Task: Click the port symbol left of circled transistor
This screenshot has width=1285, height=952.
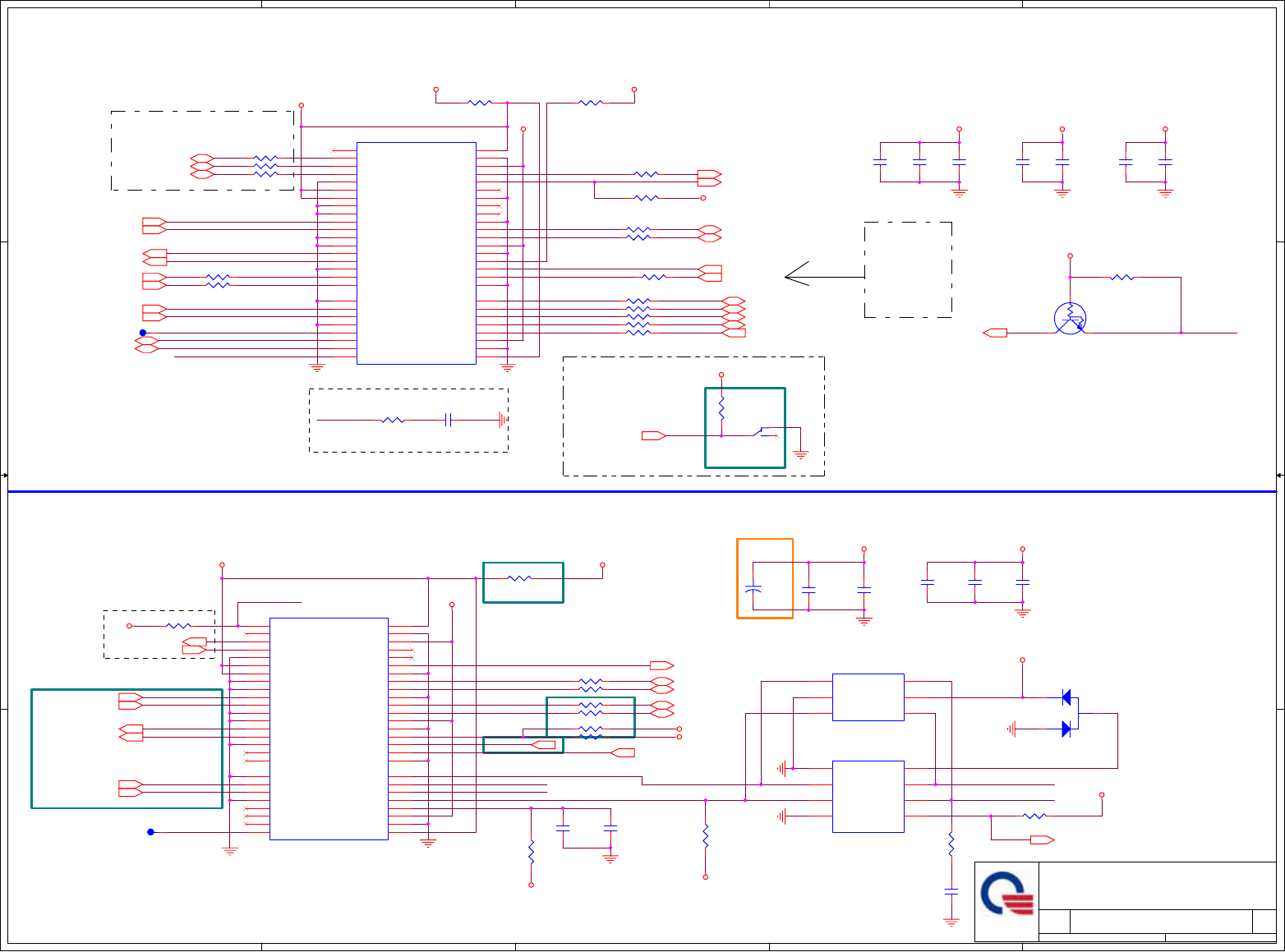Action: (x=995, y=333)
